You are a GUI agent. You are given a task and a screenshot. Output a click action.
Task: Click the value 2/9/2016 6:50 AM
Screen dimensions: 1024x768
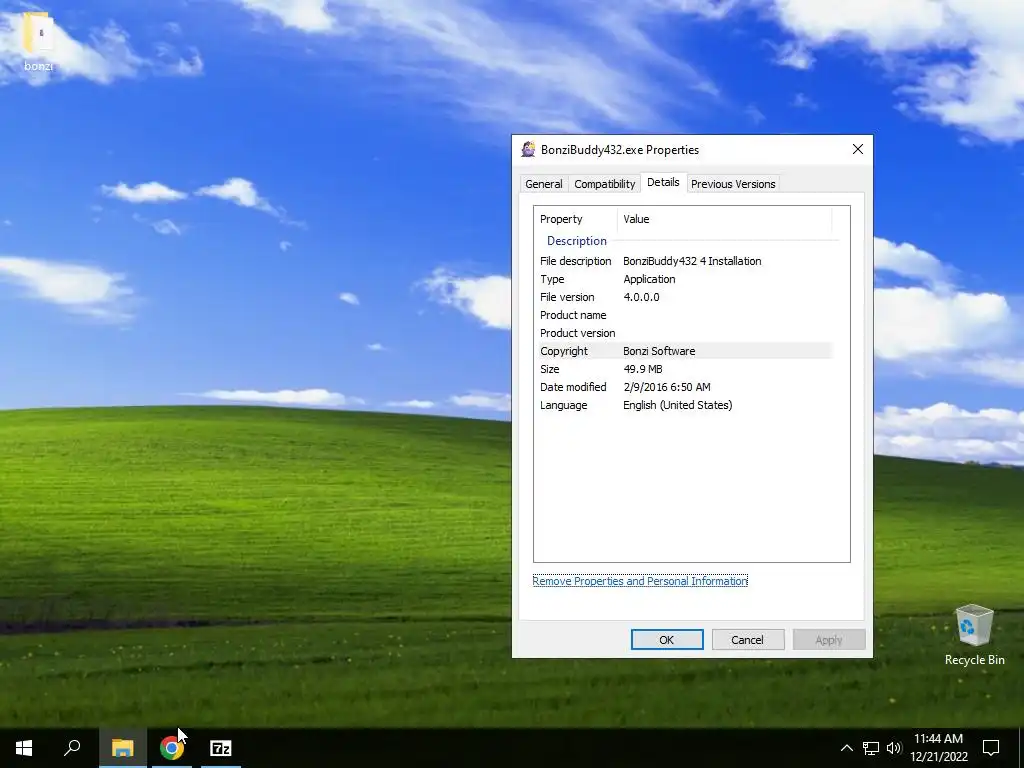[667, 387]
